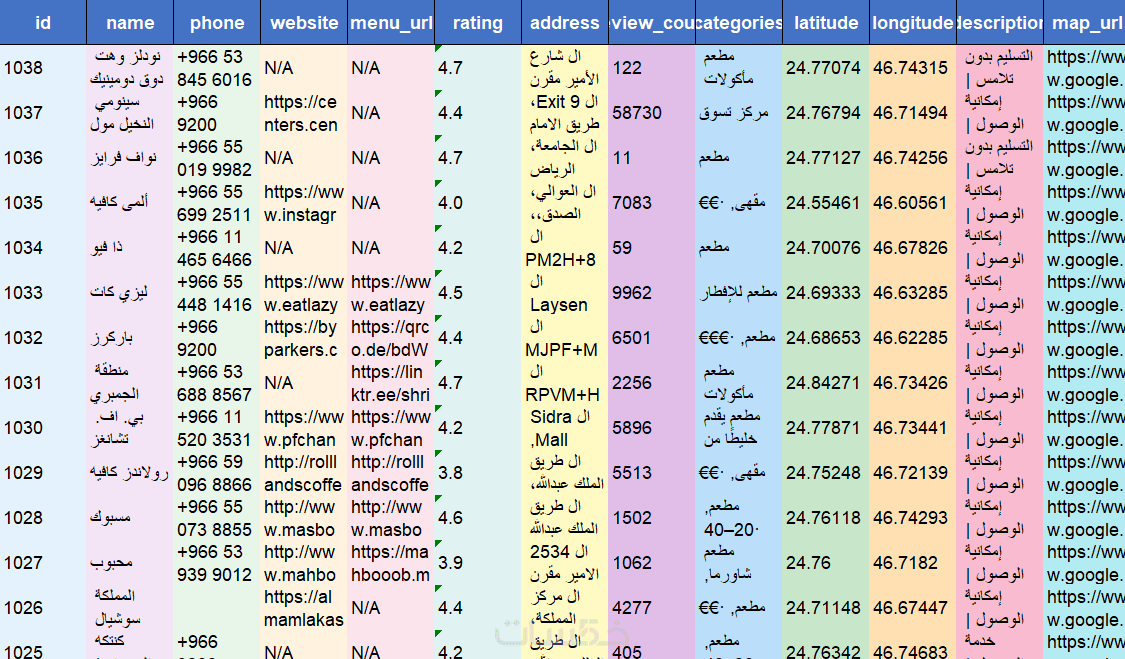Select longitude cell 46.7182

913,563
